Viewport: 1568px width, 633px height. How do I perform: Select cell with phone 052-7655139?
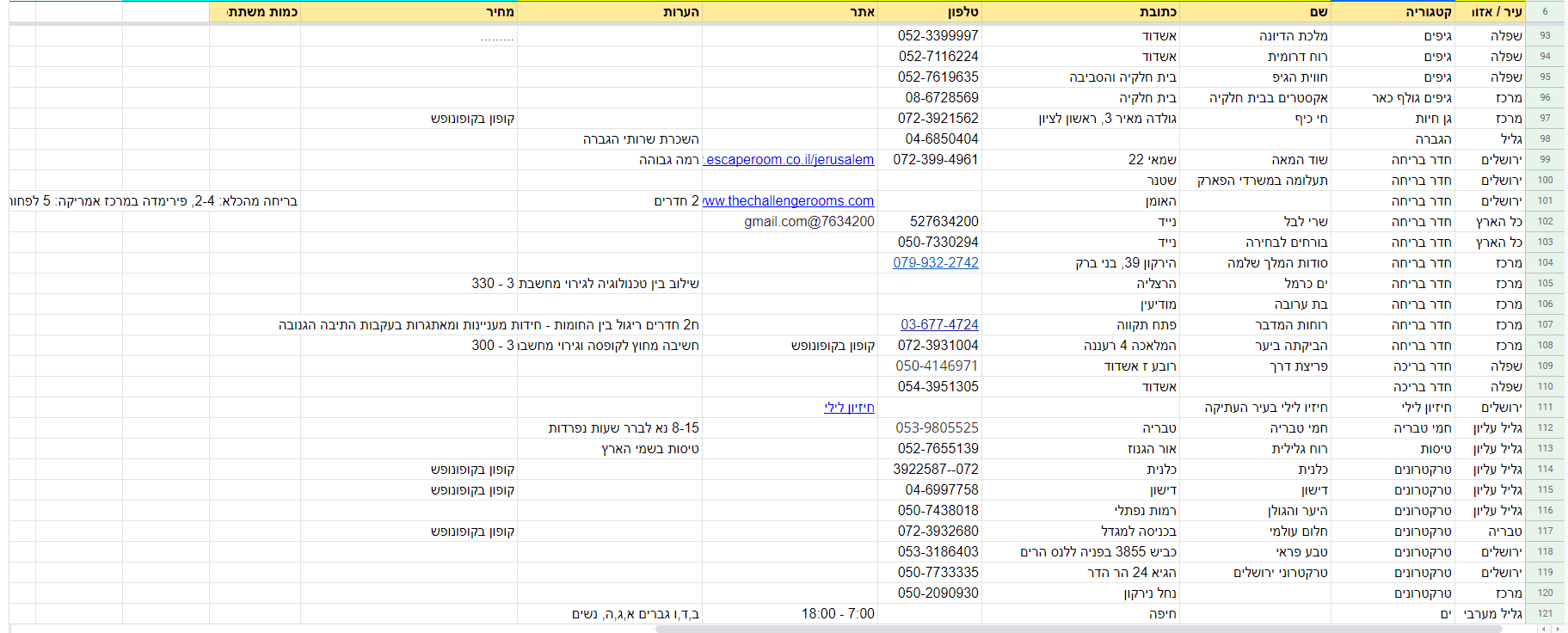pyautogui.click(x=930, y=449)
